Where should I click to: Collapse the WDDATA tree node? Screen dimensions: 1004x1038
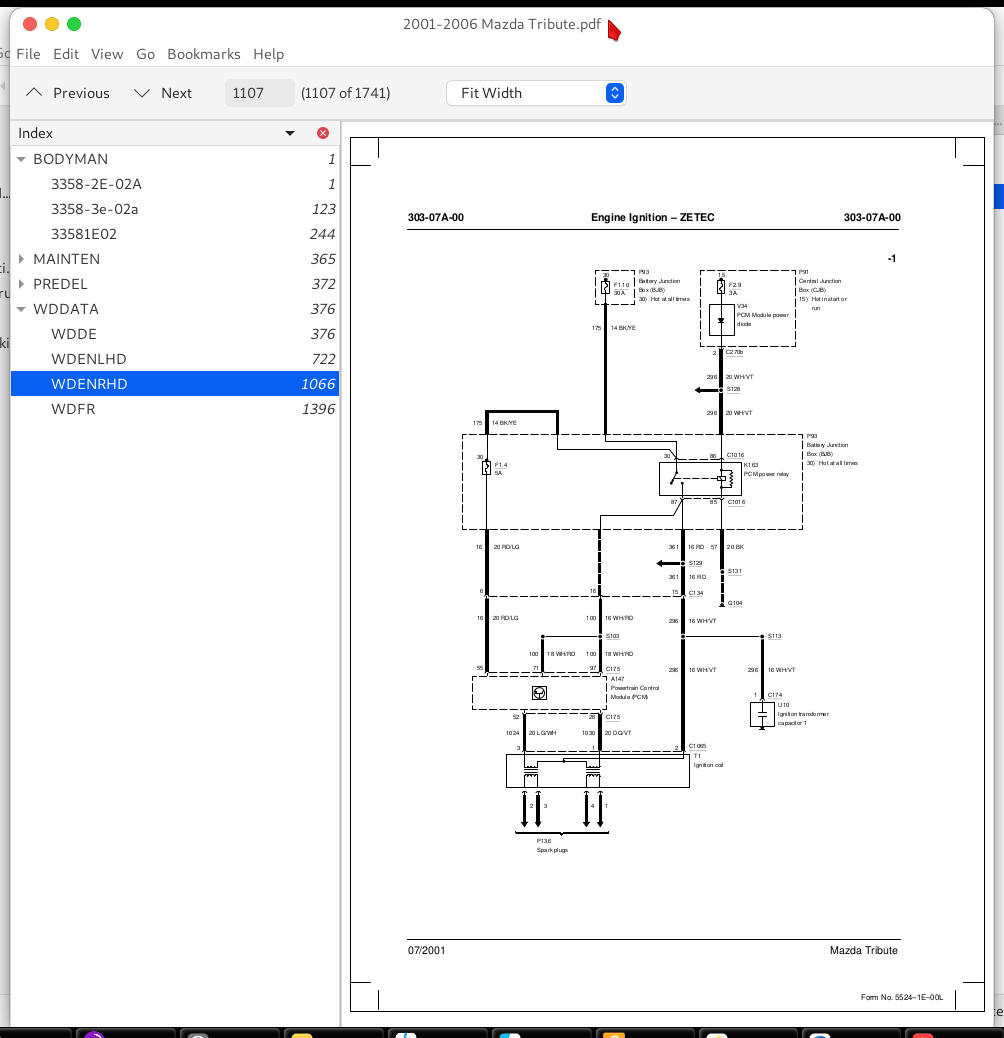coord(22,309)
